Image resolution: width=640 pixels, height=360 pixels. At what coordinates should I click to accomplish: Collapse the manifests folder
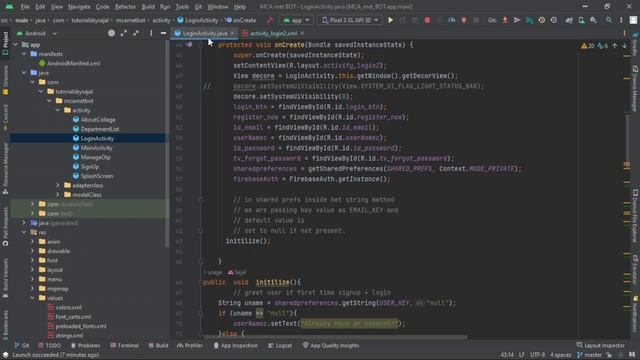[24, 54]
